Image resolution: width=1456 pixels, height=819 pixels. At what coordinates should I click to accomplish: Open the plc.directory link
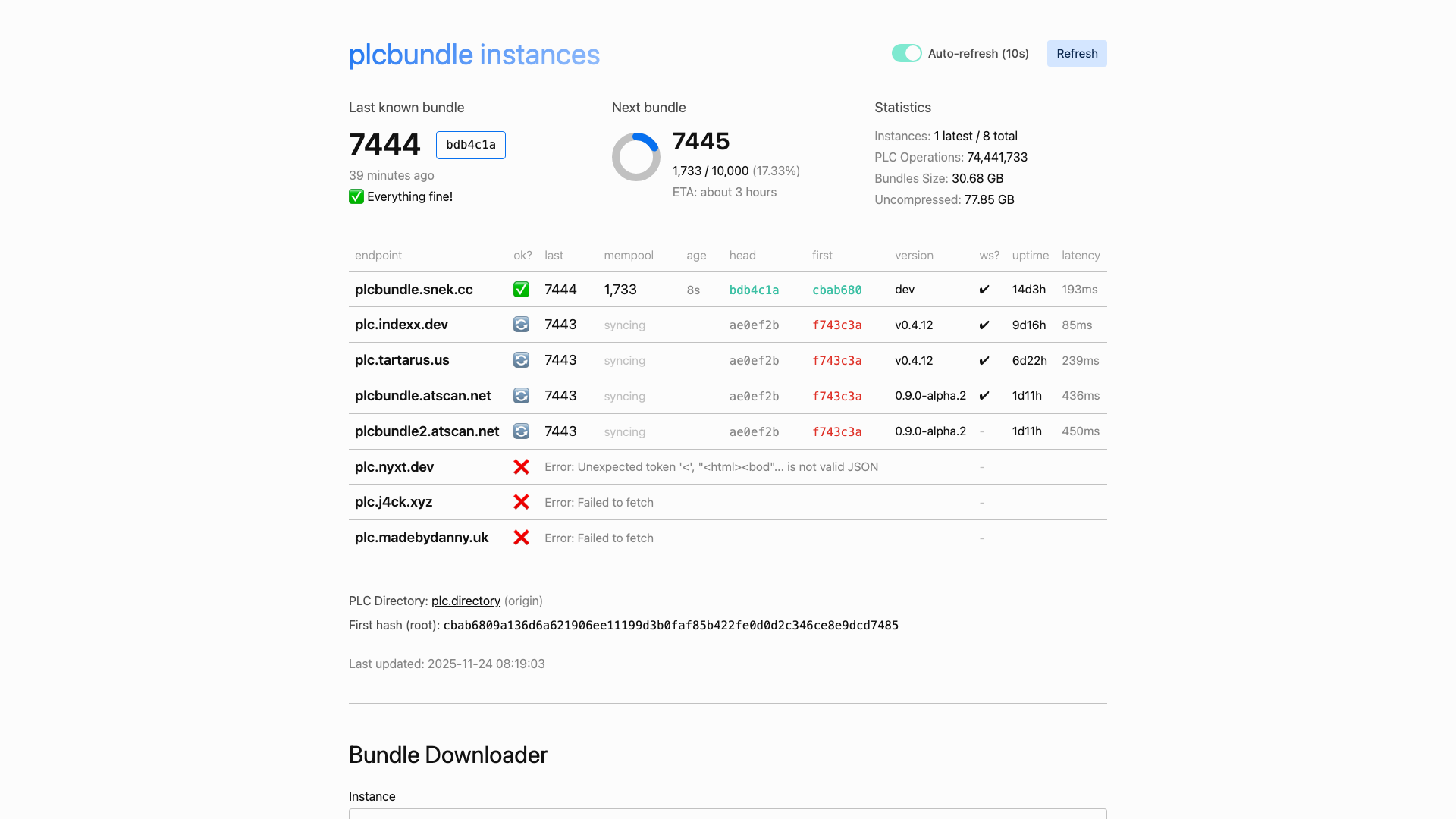tap(465, 601)
